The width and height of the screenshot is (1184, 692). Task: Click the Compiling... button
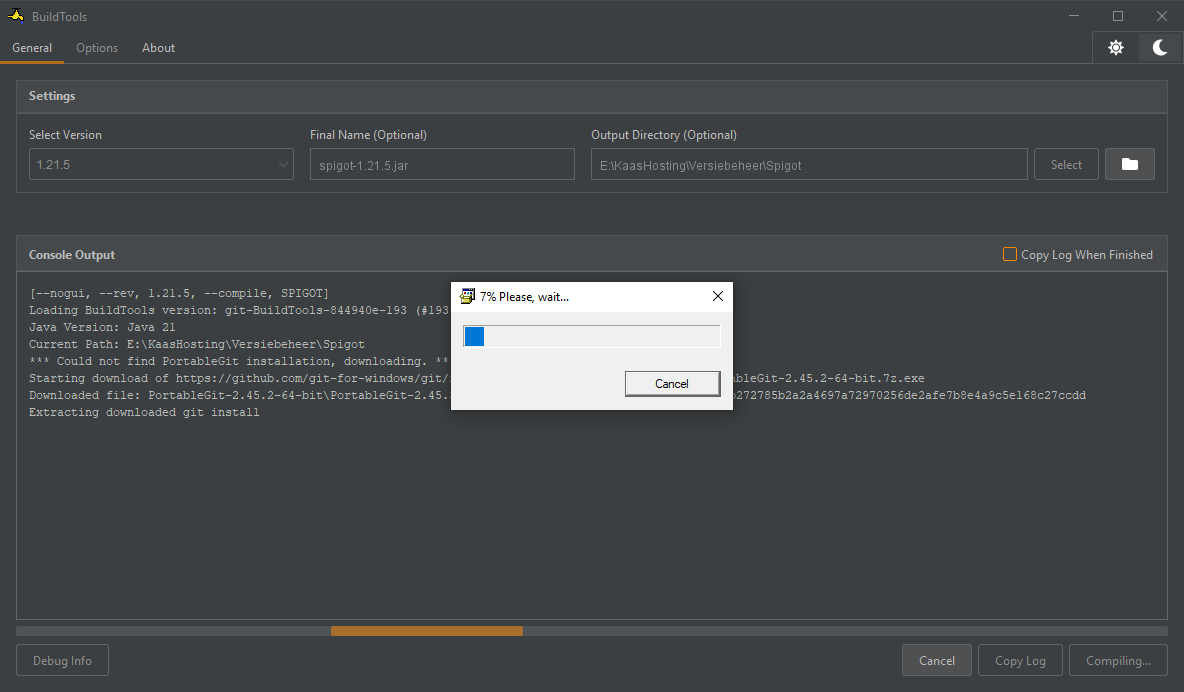coord(1118,661)
